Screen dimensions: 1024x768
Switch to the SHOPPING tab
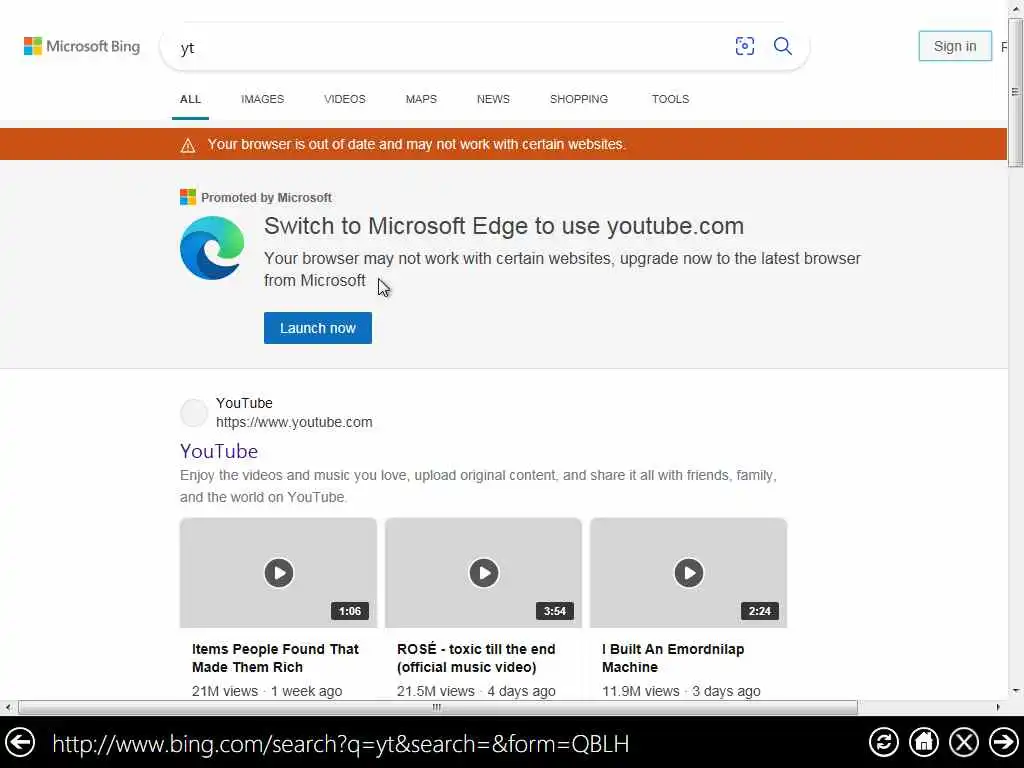point(579,99)
